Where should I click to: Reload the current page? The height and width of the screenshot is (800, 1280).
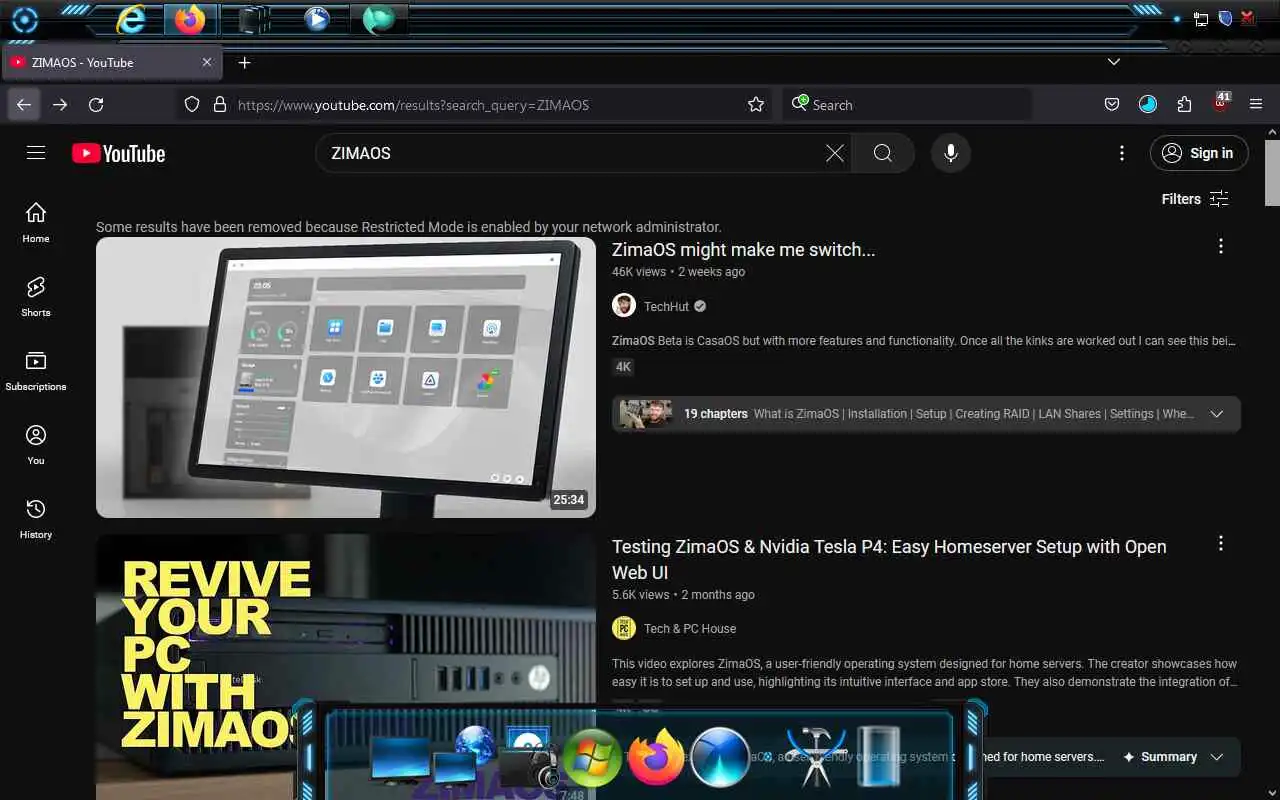click(96, 104)
